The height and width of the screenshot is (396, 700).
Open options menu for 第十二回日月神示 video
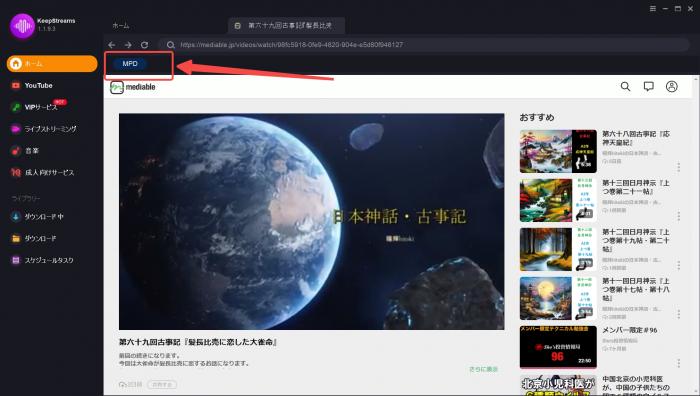click(679, 265)
